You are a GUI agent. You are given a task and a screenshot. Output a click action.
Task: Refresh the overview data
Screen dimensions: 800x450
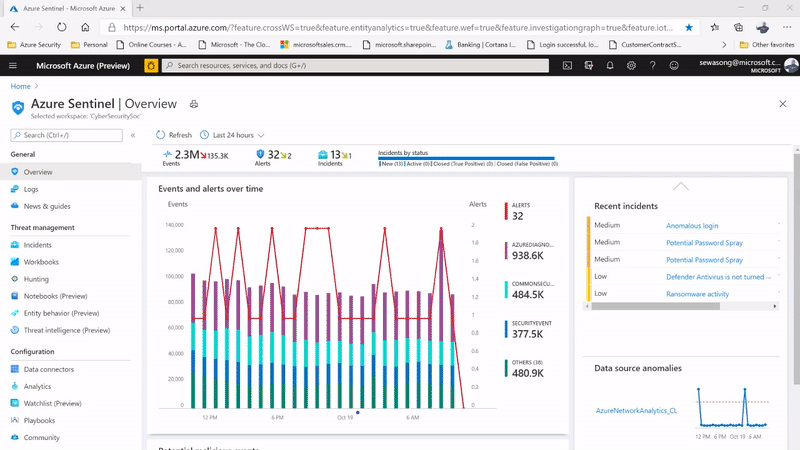click(x=174, y=135)
